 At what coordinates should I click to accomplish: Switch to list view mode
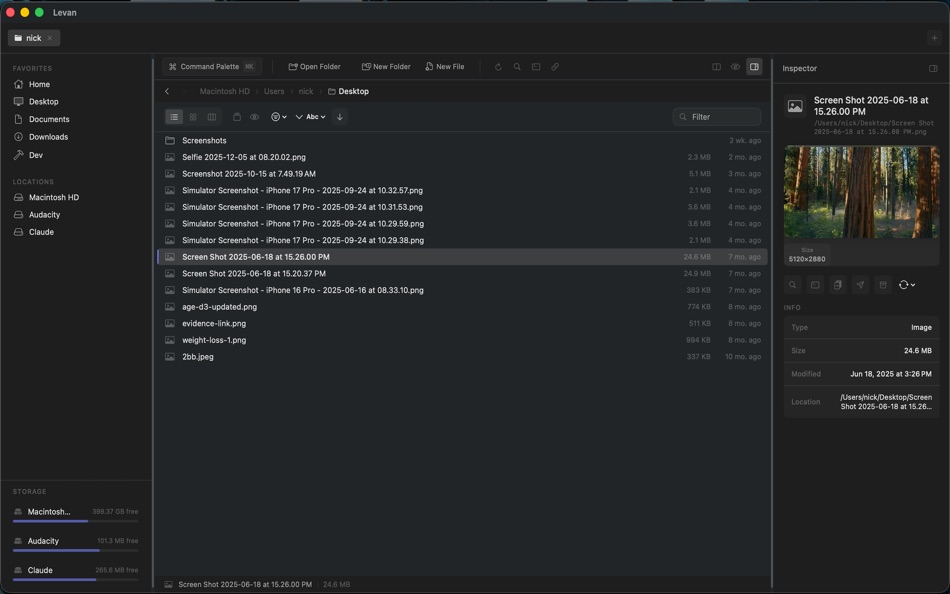point(174,117)
